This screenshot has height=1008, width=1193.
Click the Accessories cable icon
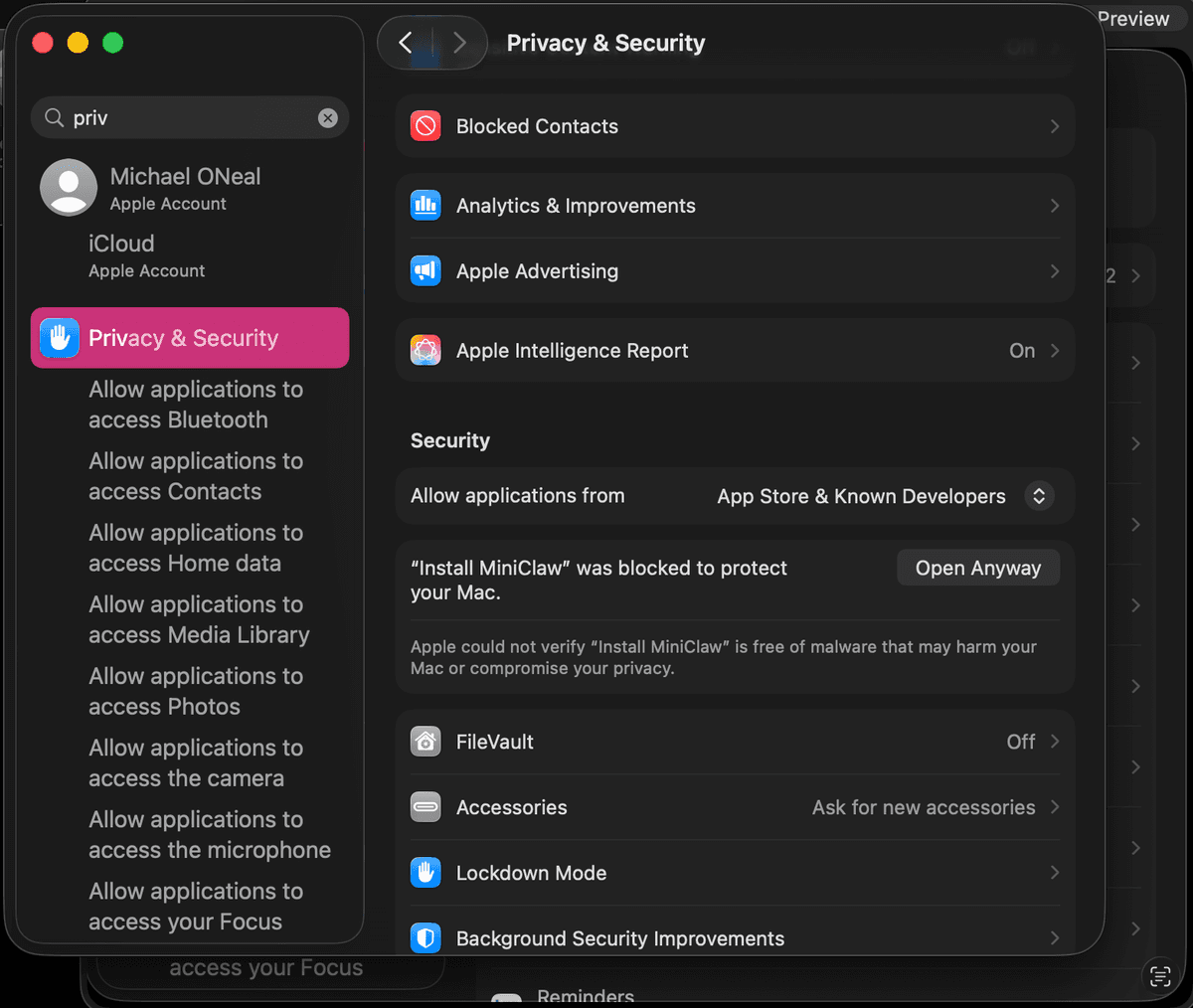point(426,807)
